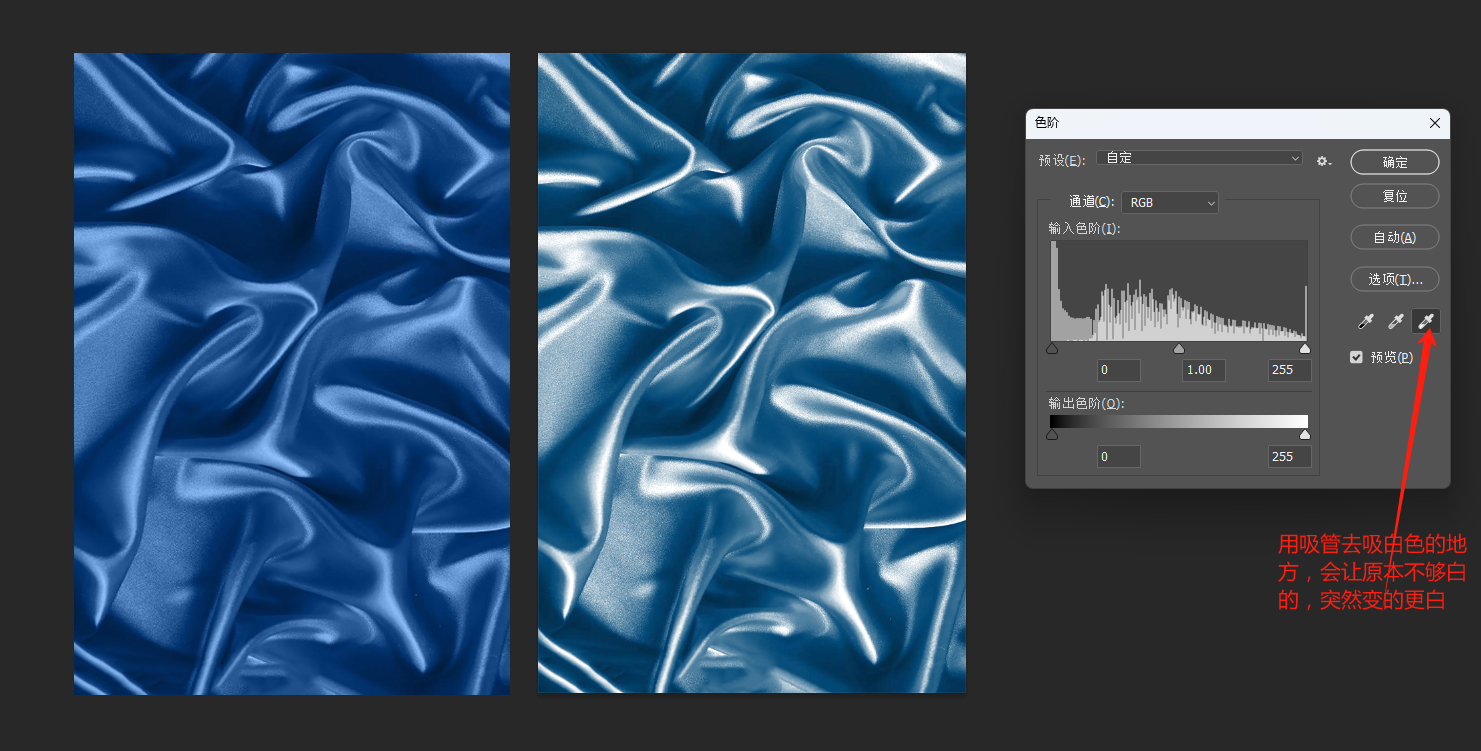Close the Levels (色阶) dialog
Screen dimensions: 1481x751
click(x=1435, y=123)
